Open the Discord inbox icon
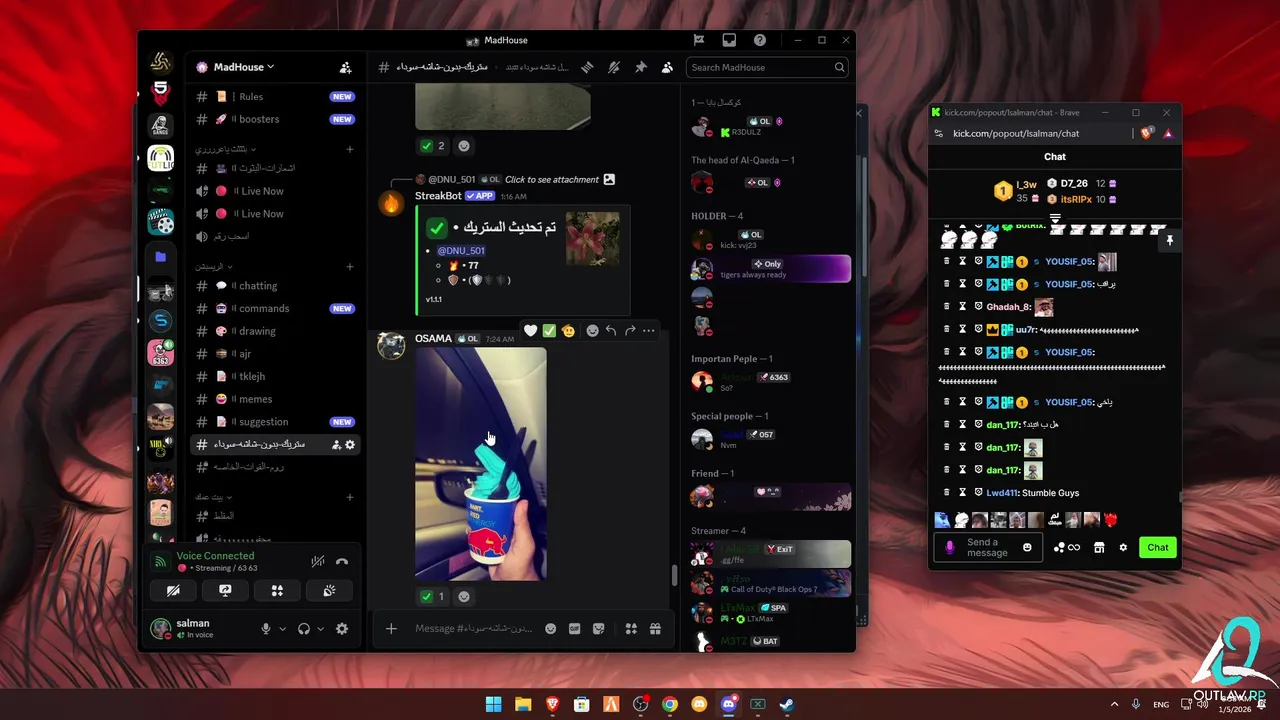The height and width of the screenshot is (720, 1280). point(729,40)
